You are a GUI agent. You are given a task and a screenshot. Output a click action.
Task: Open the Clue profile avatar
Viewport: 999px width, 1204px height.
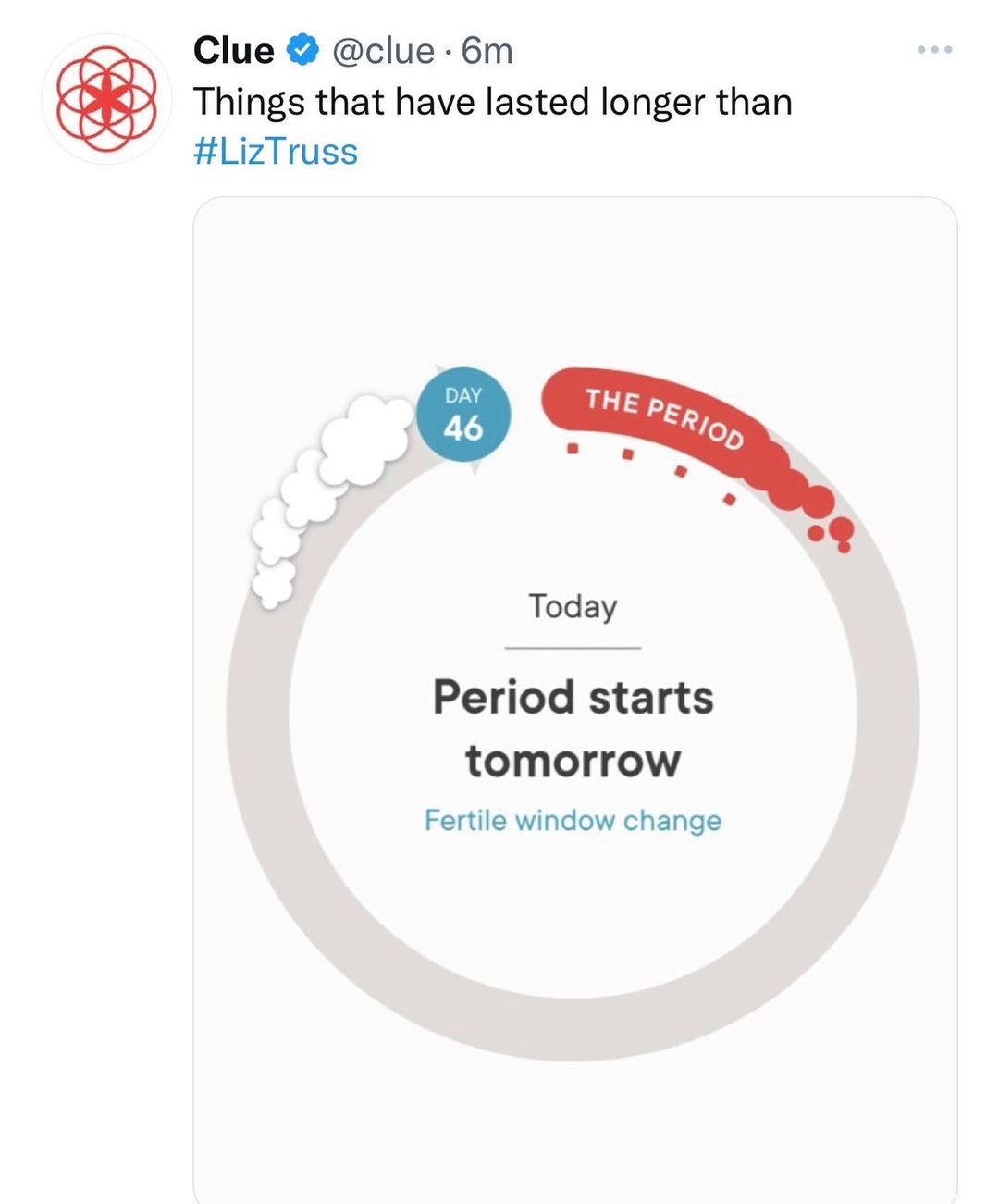(x=106, y=100)
